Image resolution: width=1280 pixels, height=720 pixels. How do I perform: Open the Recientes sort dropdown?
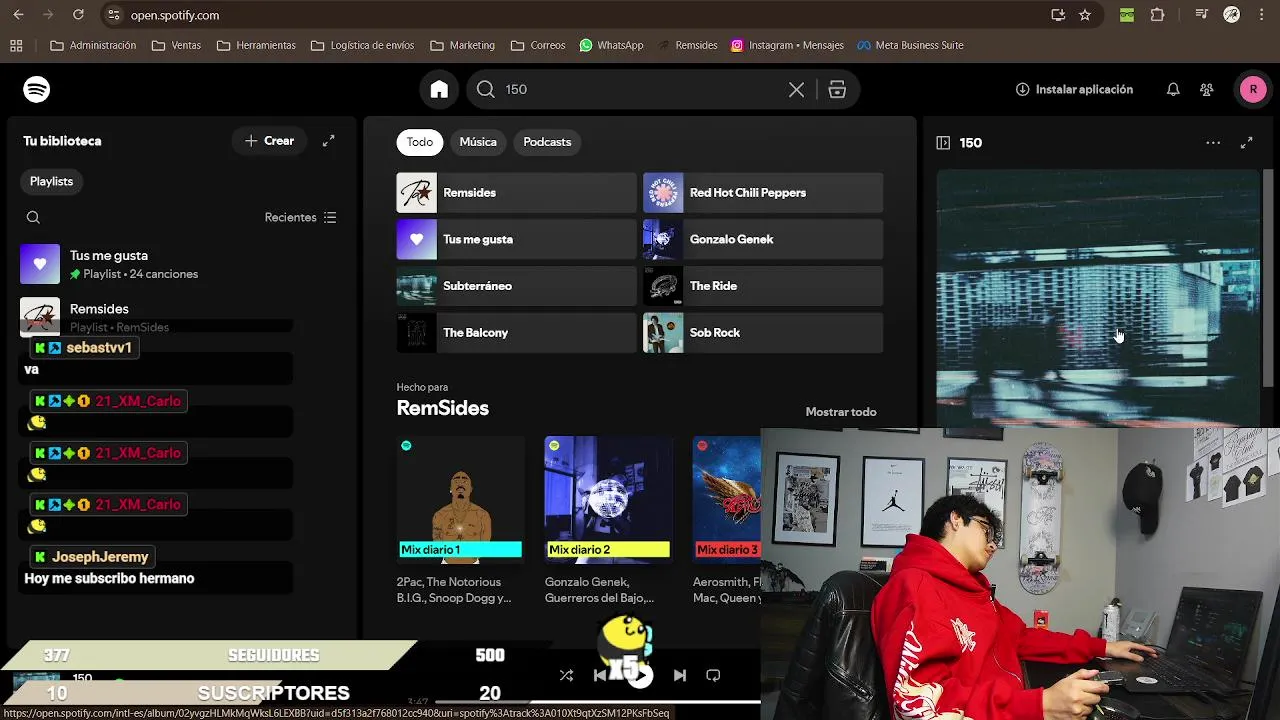tap(300, 217)
